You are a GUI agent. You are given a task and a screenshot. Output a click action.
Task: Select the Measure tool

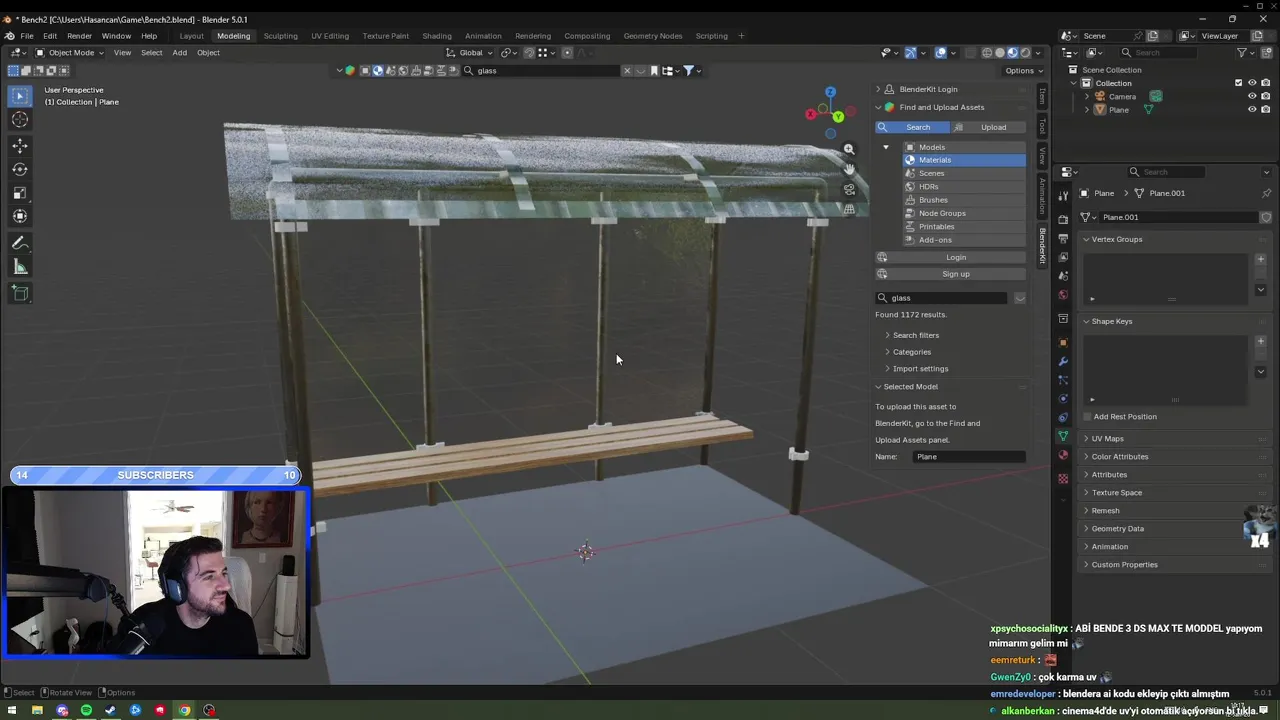(20, 267)
